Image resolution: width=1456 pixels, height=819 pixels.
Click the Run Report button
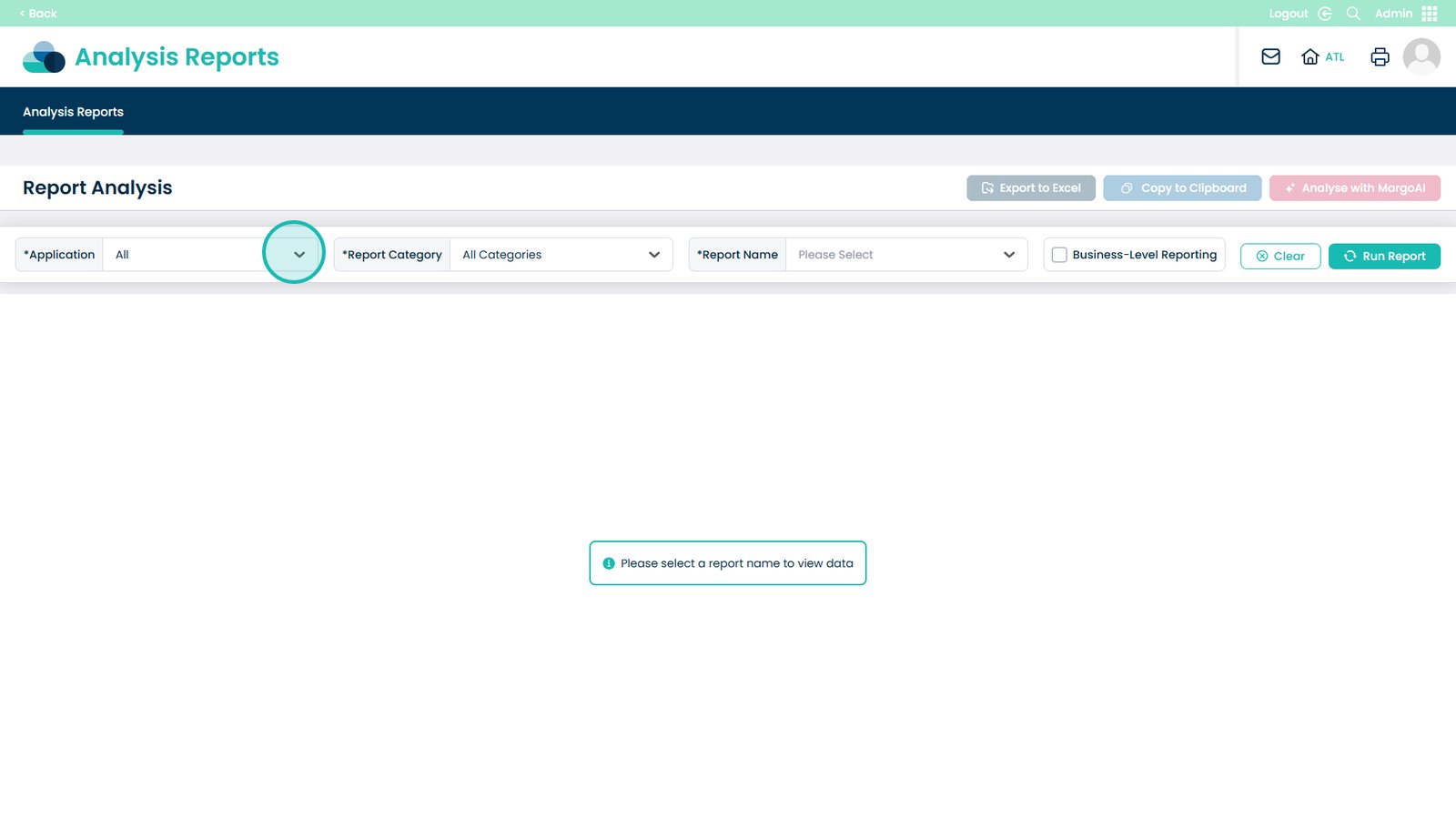[x=1384, y=257]
